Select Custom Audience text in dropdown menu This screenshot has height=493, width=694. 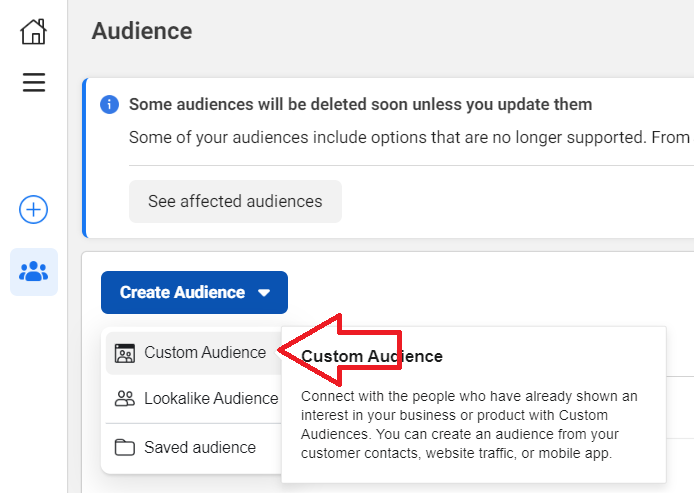point(205,353)
